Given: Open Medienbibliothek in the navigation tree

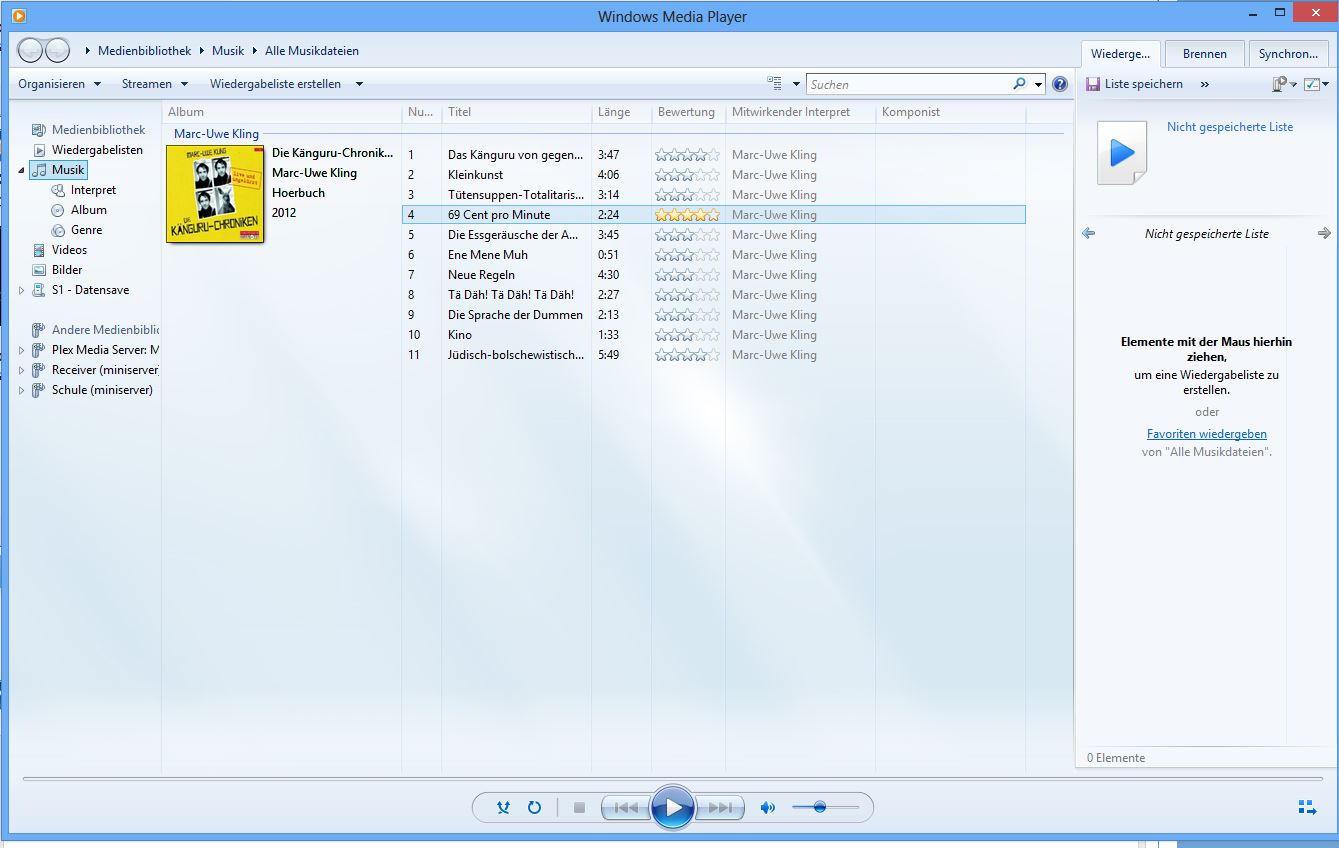Looking at the screenshot, I should tap(98, 130).
